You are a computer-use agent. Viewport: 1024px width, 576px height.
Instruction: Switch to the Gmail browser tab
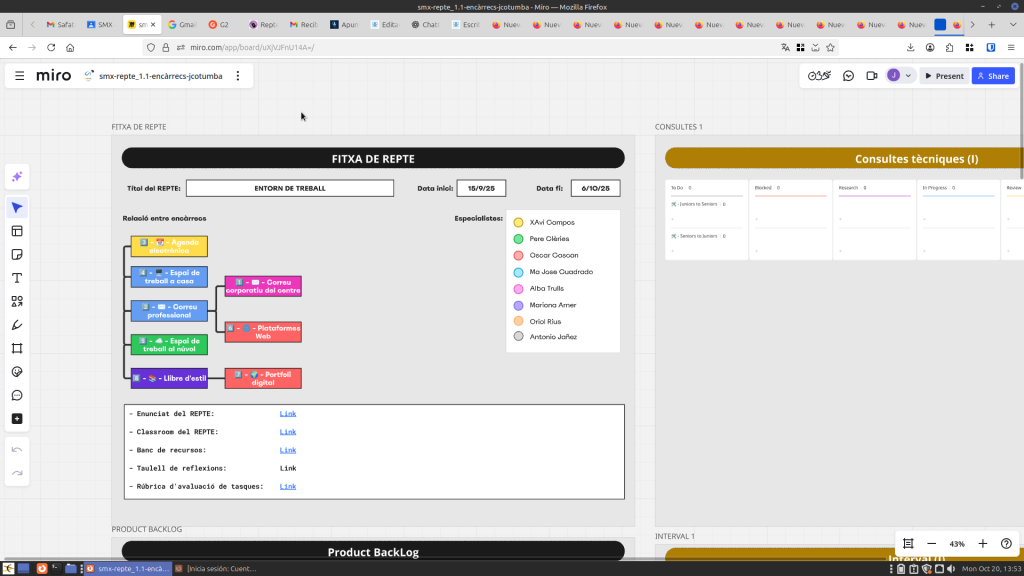pyautogui.click(x=182, y=24)
